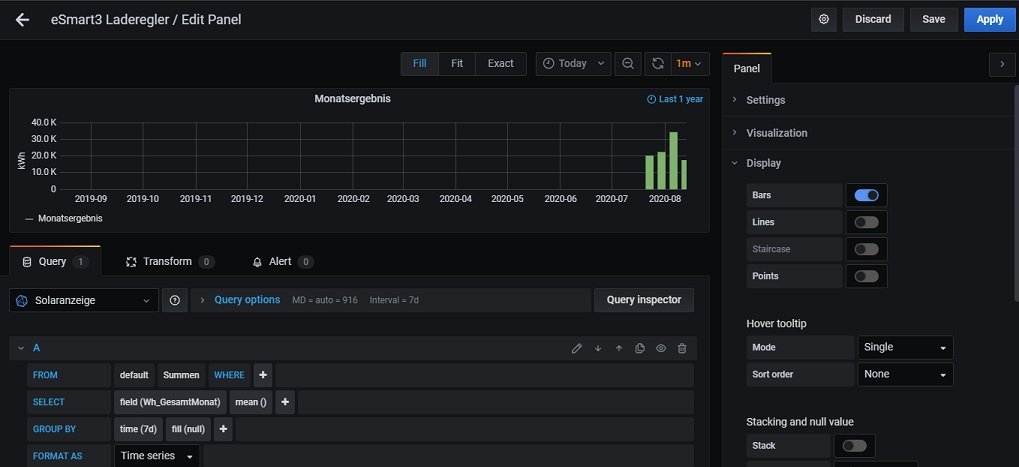Image resolution: width=1019 pixels, height=467 pixels.
Task: Open the data source help icon
Action: click(x=174, y=300)
